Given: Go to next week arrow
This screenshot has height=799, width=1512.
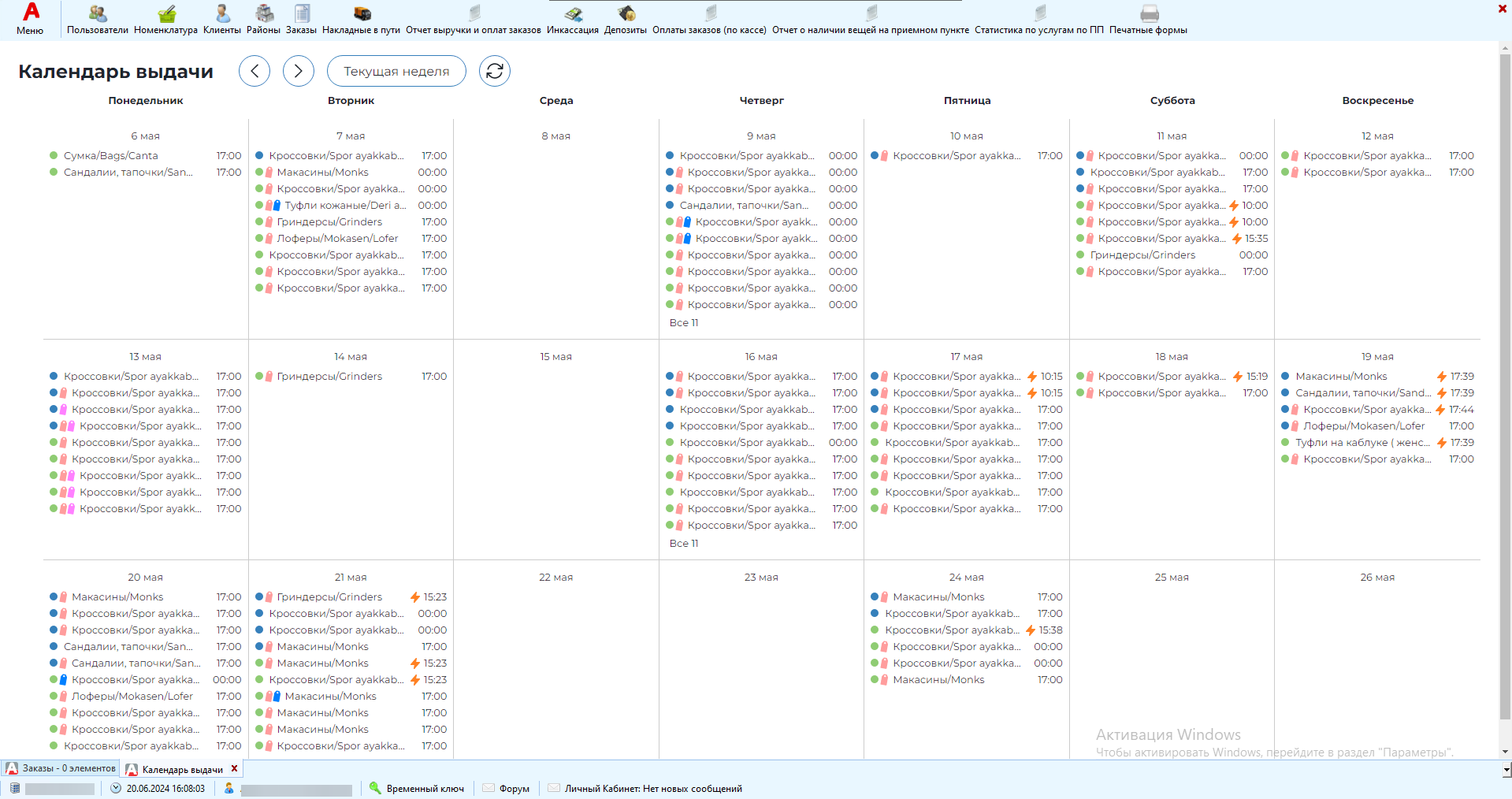Looking at the screenshot, I should [299, 71].
